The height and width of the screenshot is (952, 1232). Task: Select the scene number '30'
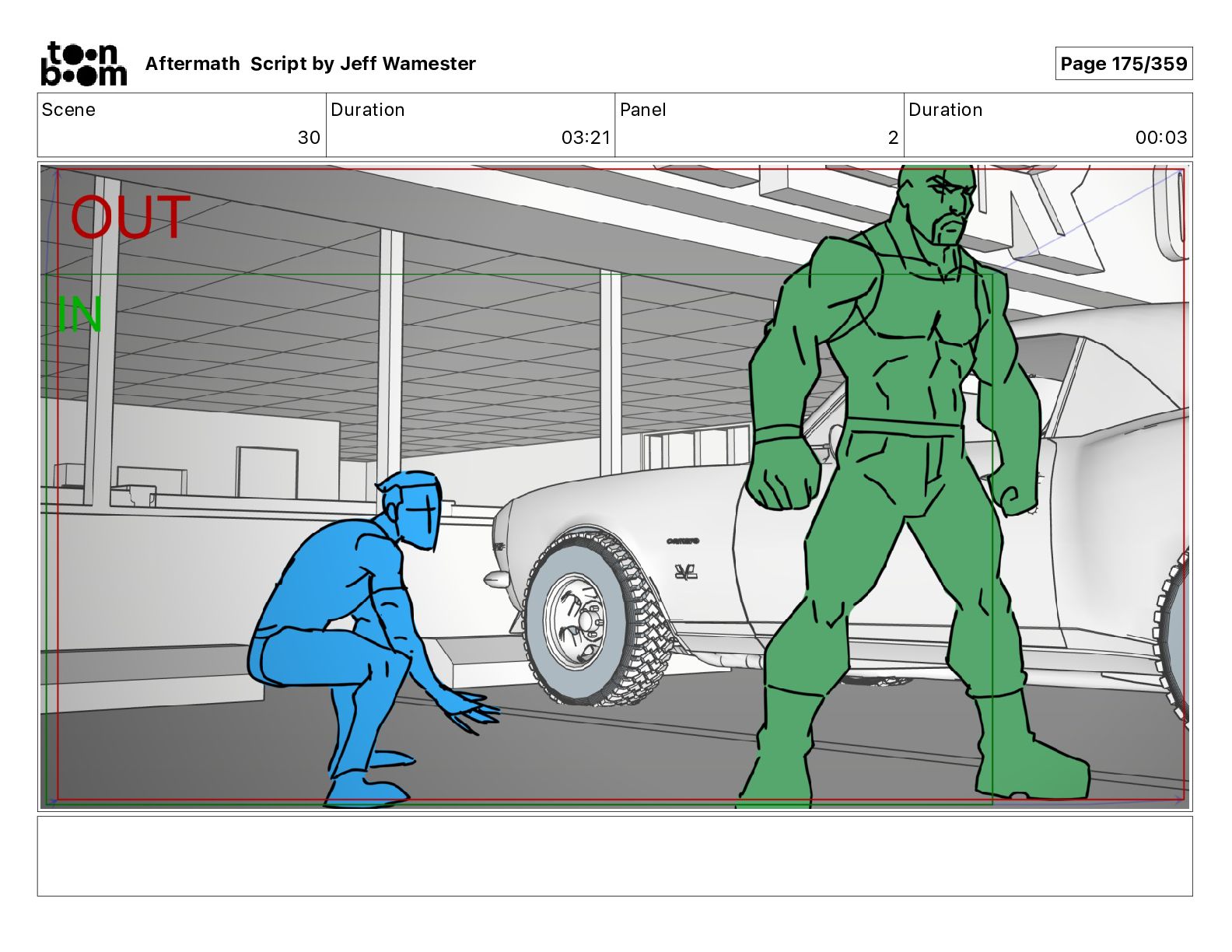(x=309, y=138)
